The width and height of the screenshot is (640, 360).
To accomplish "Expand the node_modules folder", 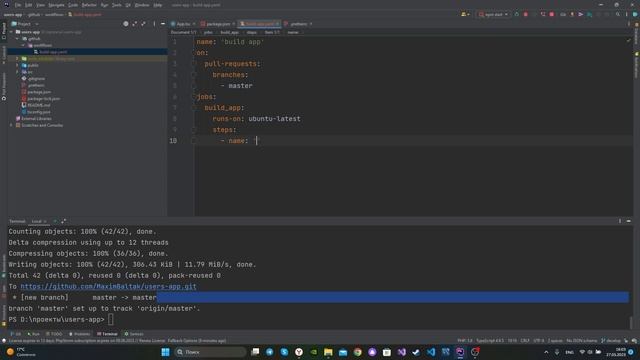I will (18, 58).
